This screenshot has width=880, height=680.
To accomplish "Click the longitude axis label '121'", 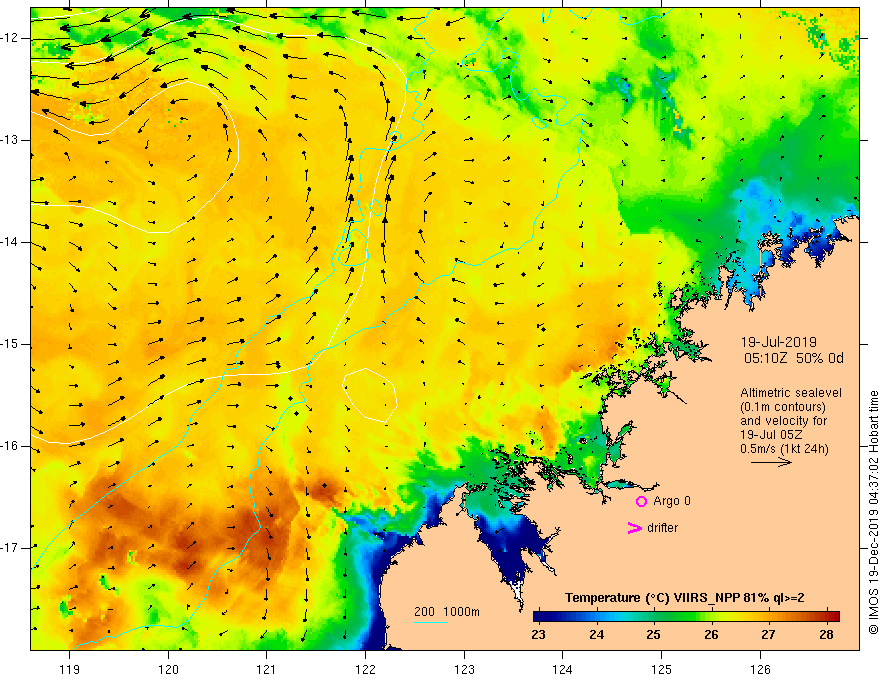I will (x=267, y=669).
